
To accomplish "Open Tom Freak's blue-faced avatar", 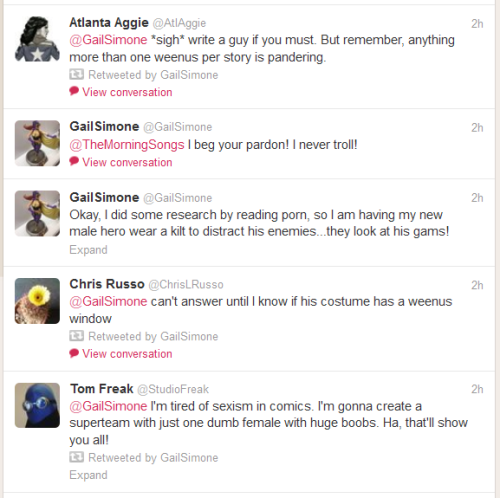I will 37,405.
